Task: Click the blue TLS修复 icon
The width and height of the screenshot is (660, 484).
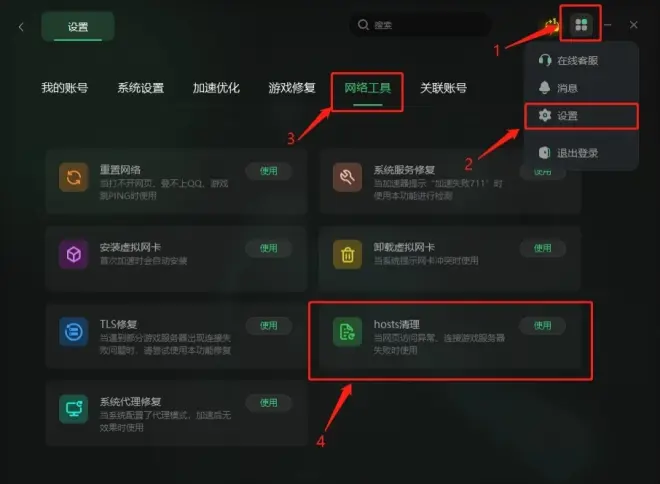Action: coord(74,332)
